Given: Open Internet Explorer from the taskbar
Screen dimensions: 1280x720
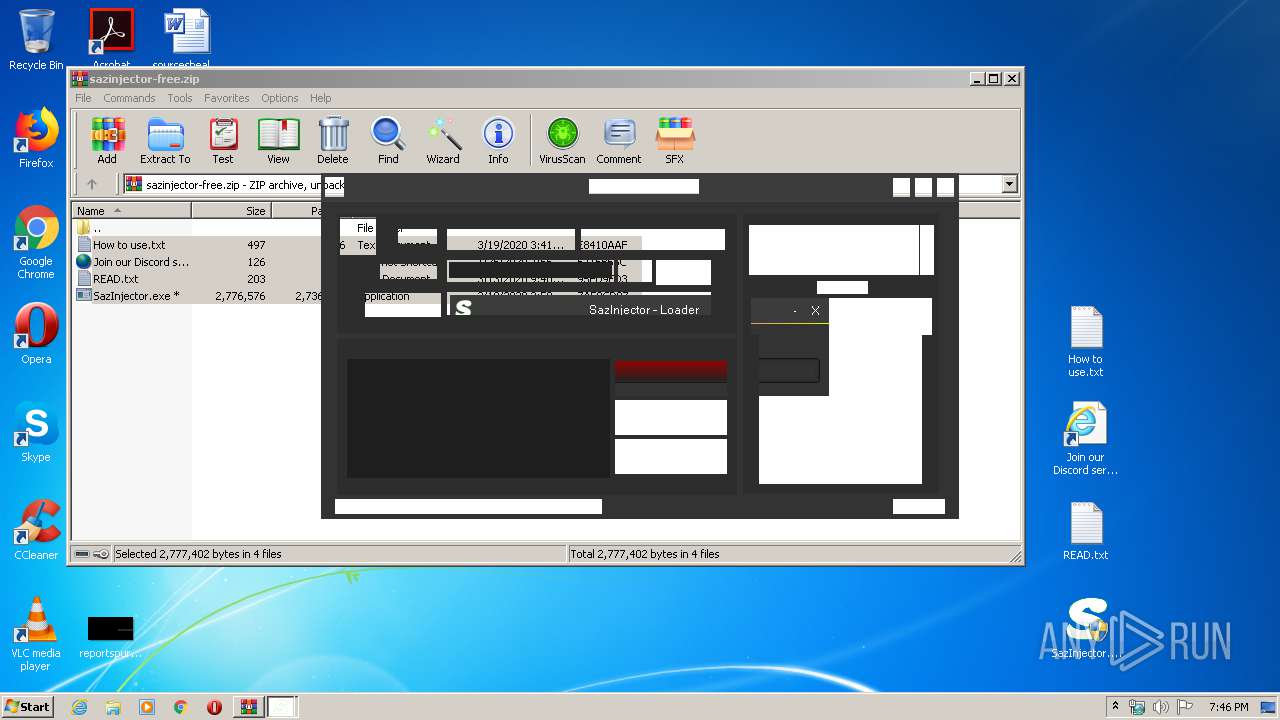Looking at the screenshot, I should pyautogui.click(x=79, y=707).
